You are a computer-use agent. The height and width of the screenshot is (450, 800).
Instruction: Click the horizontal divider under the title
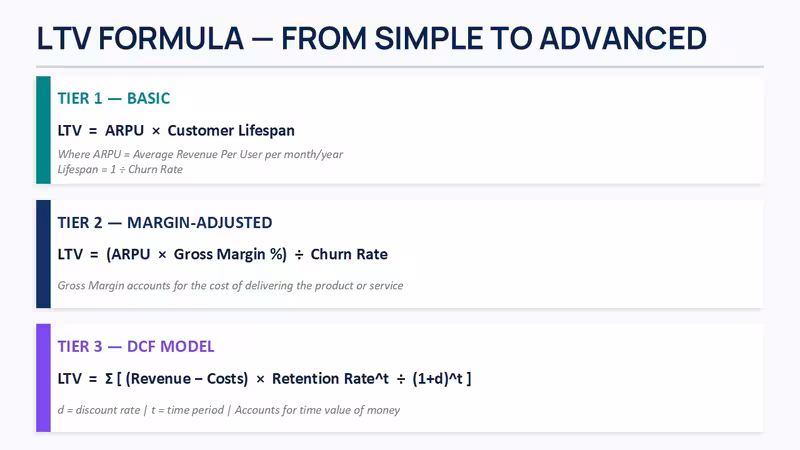400,66
